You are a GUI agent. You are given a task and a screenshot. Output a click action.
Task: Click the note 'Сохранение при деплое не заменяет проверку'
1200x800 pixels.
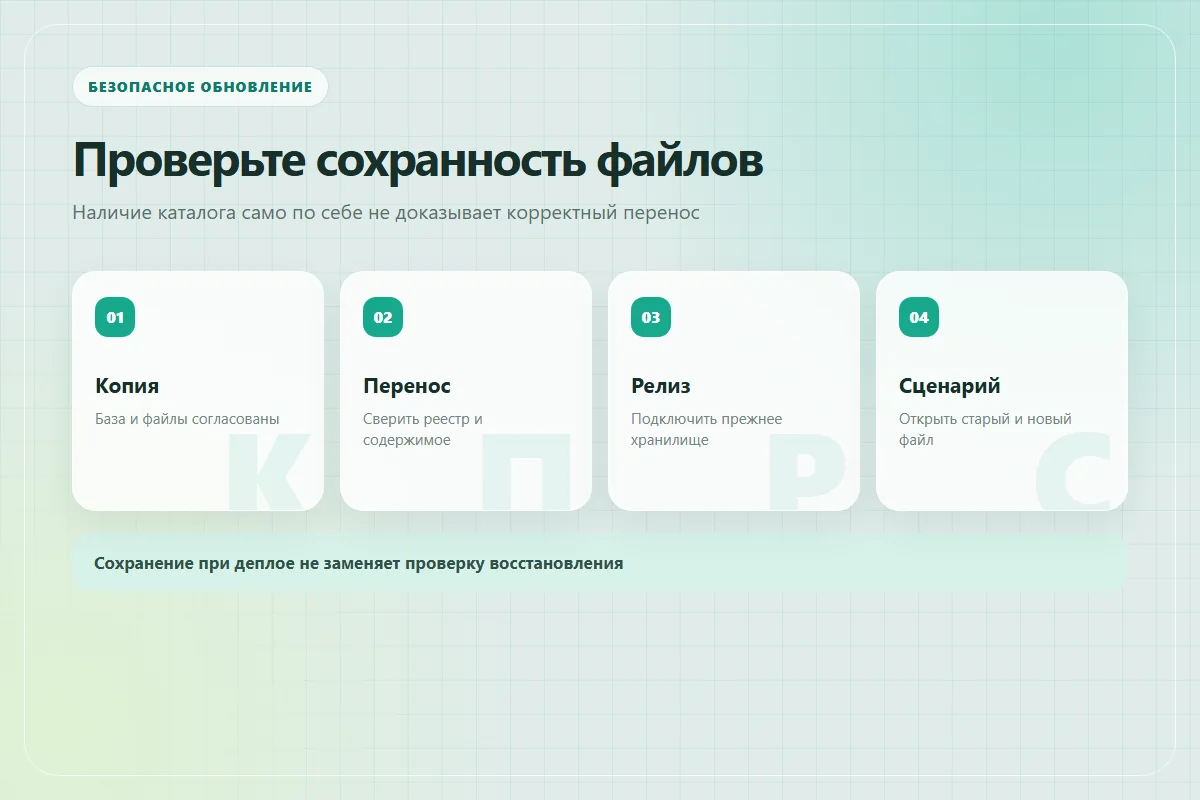click(x=600, y=563)
